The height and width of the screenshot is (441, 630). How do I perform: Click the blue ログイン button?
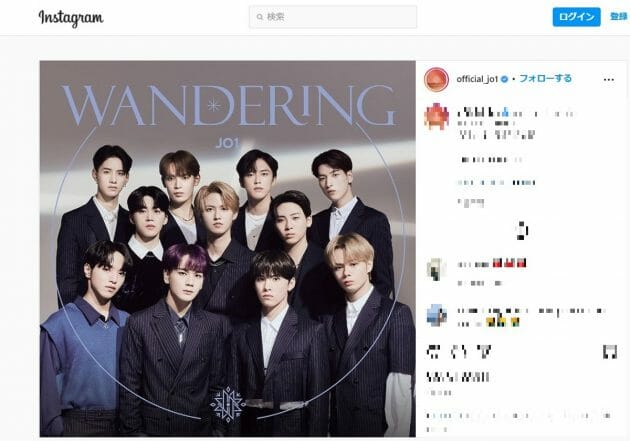coord(576,17)
